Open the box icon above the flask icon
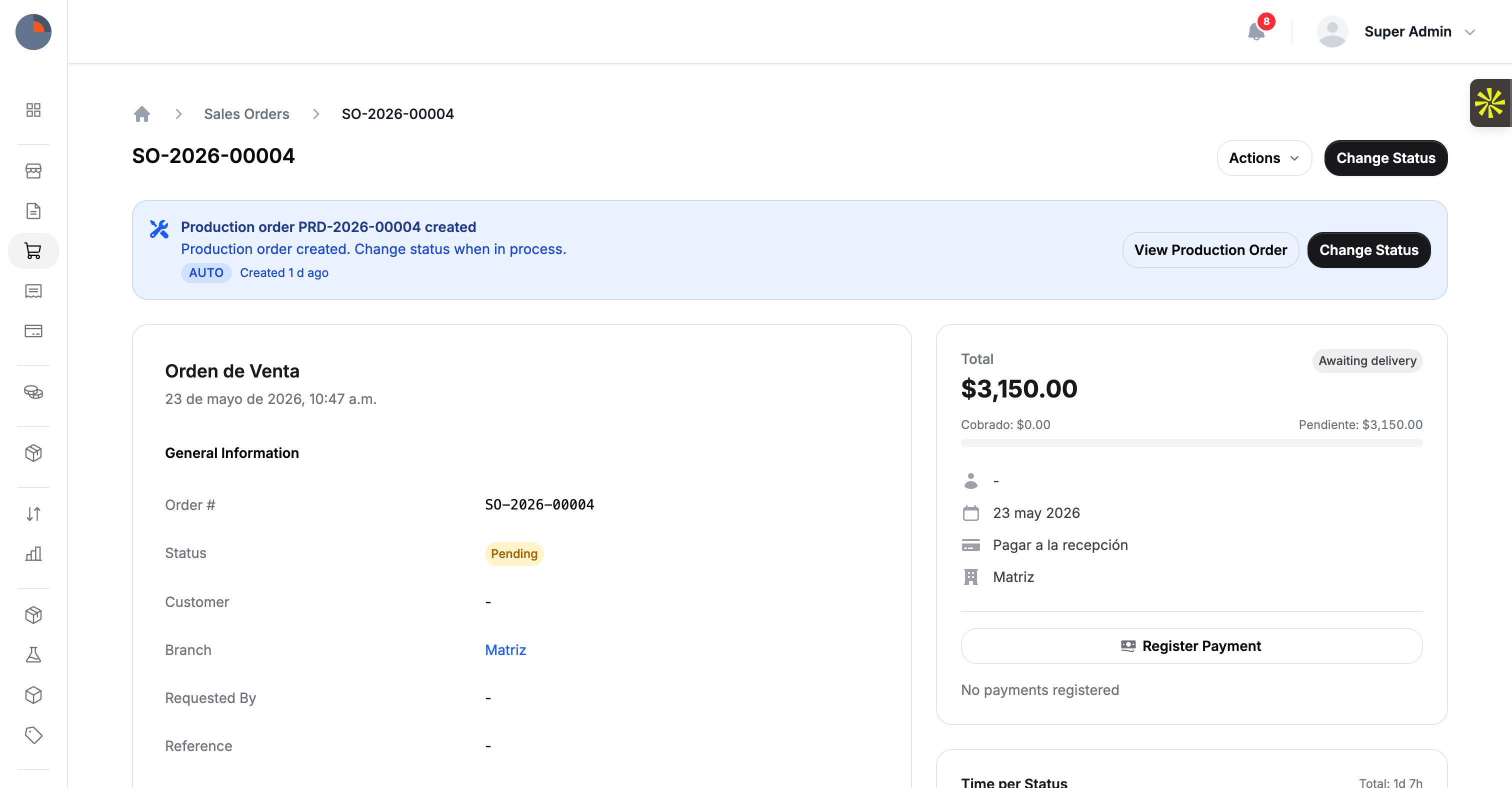This screenshot has height=788, width=1512. (33, 614)
